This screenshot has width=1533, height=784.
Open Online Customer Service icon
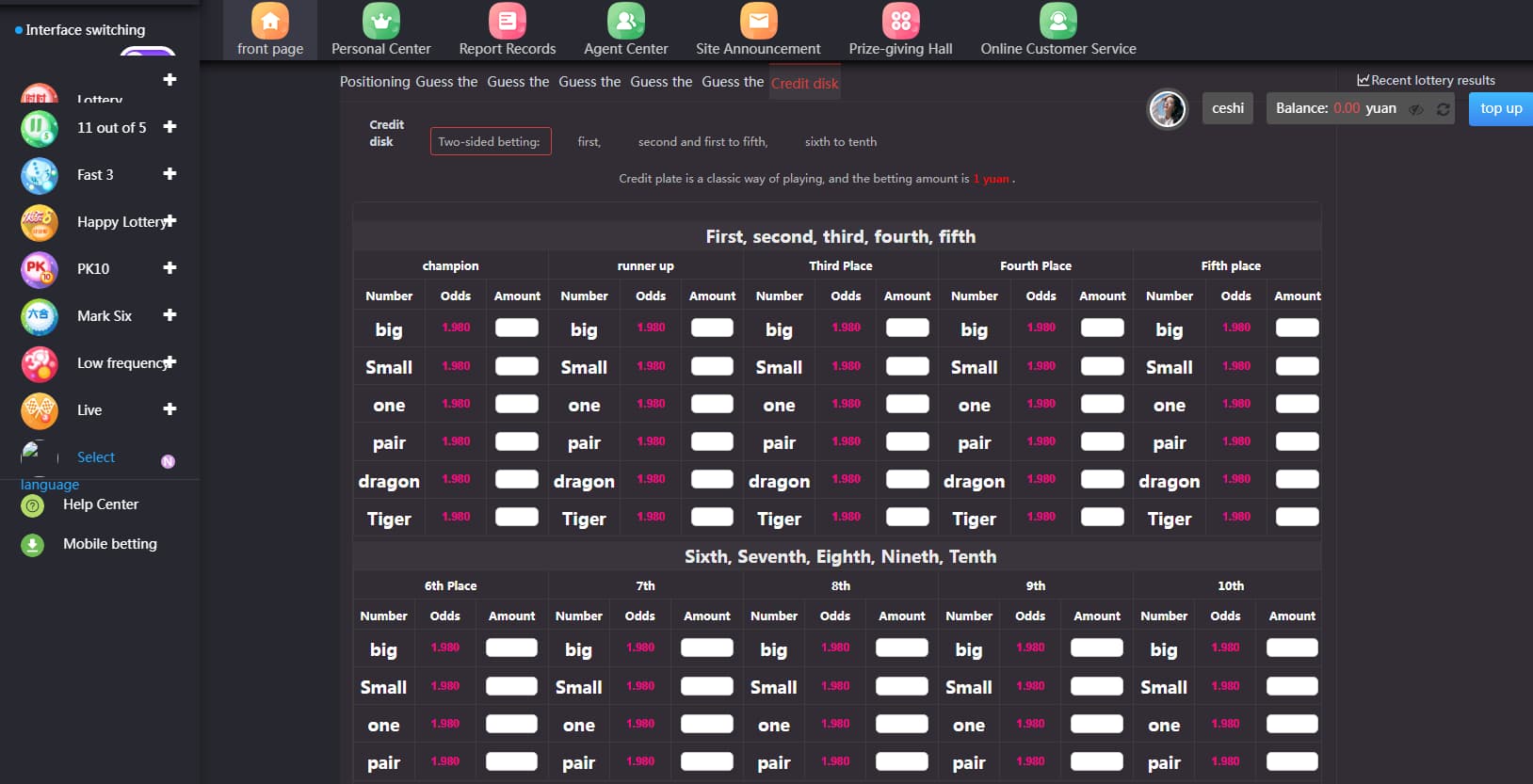tap(1057, 21)
